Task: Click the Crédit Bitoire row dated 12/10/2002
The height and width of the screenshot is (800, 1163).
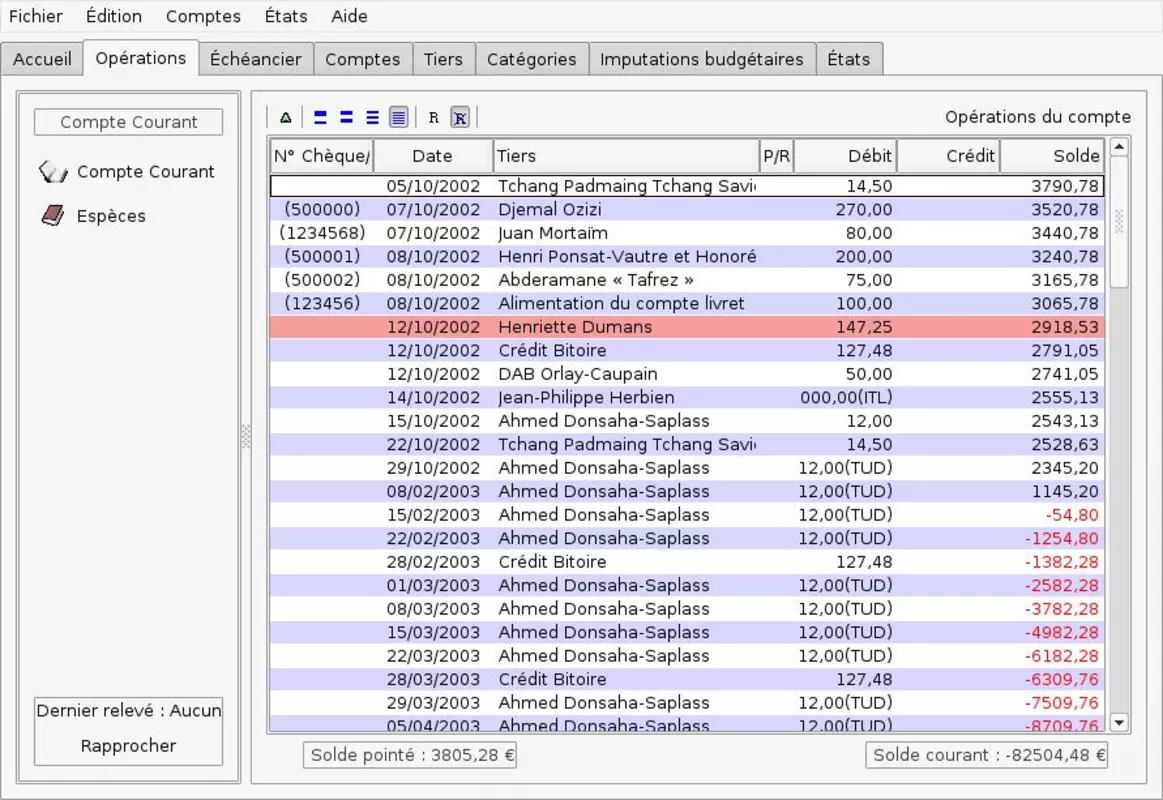Action: (x=687, y=351)
